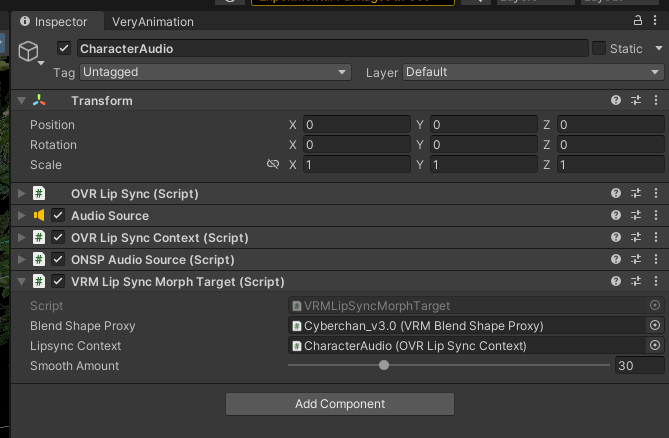The height and width of the screenshot is (438, 669).
Task: Edit Rotation Y field
Action: click(483, 145)
